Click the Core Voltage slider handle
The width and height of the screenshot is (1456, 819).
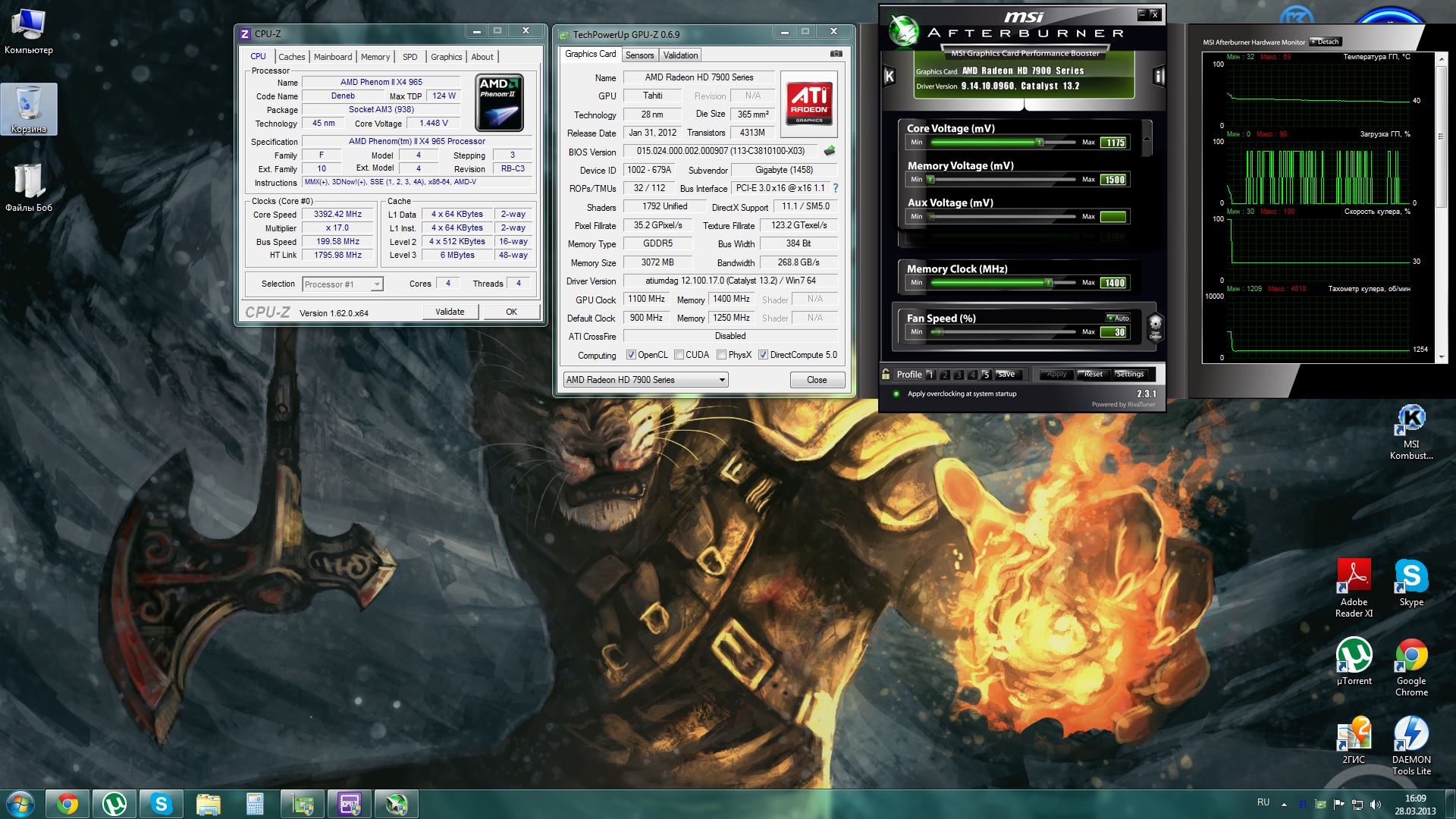1040,143
